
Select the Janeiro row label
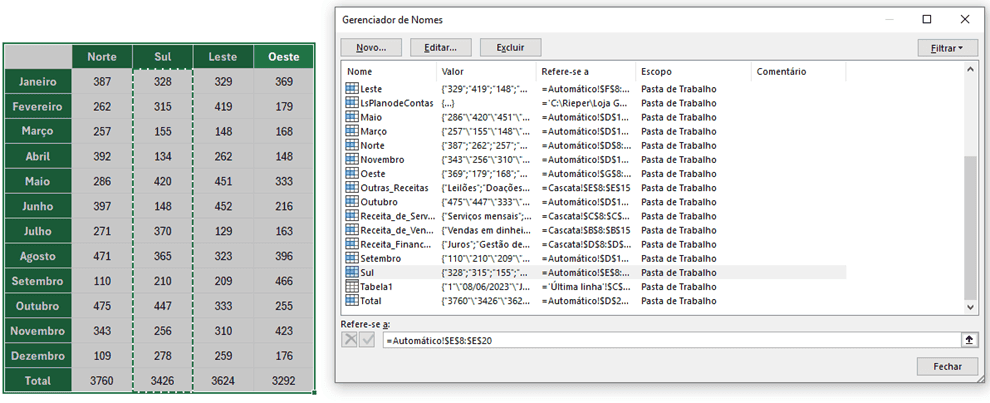[x=38, y=81]
